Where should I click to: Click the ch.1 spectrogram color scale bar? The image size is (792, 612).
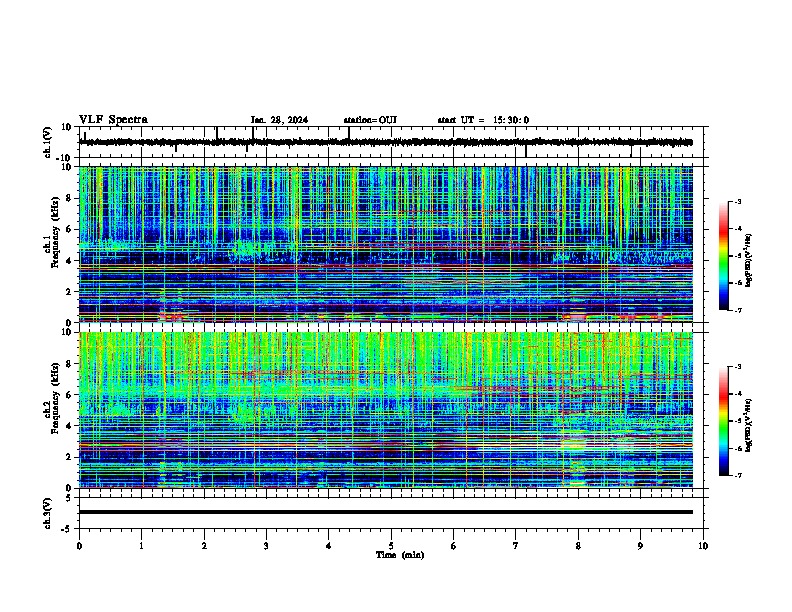pyautogui.click(x=724, y=256)
